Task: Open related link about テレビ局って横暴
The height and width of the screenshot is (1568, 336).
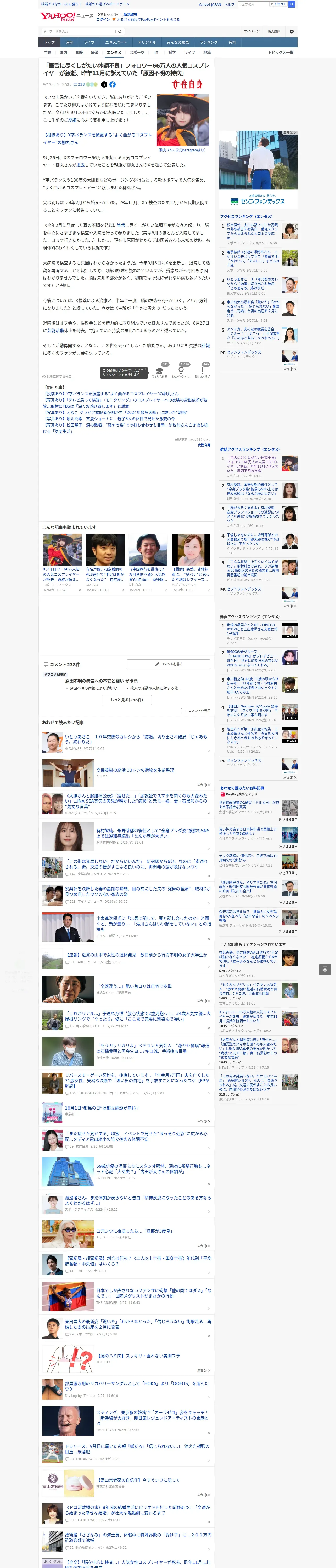Action: 125,403
